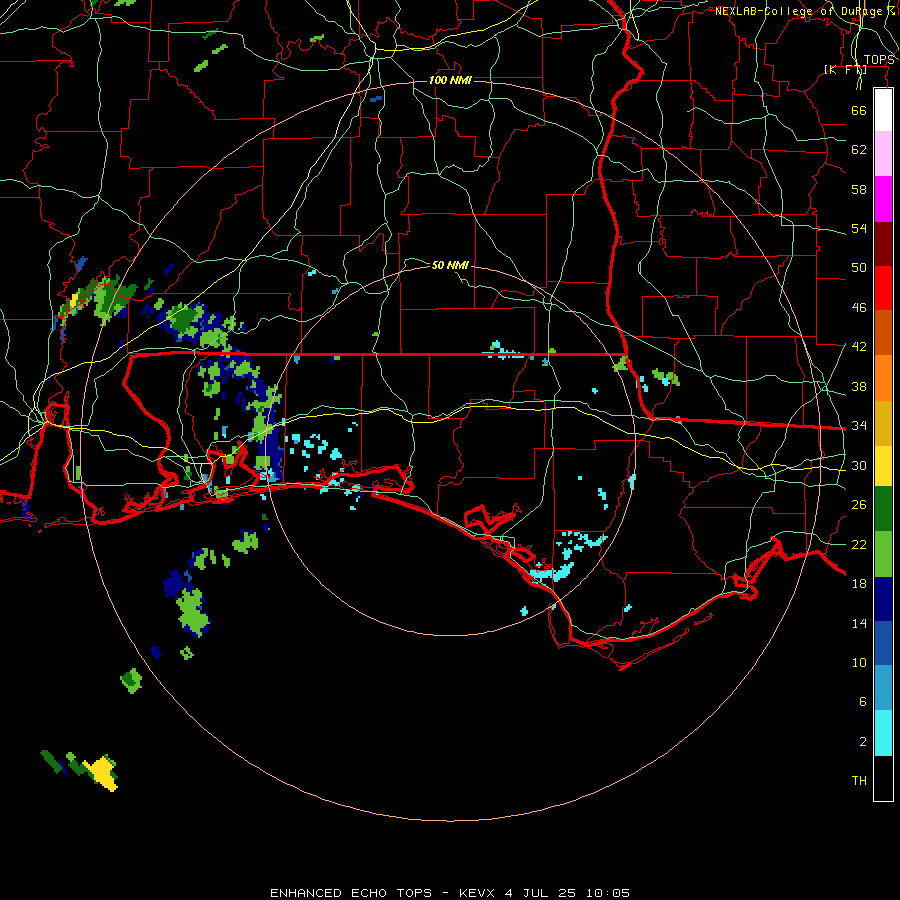
Task: Click the legend value "58"
Action: [859, 189]
